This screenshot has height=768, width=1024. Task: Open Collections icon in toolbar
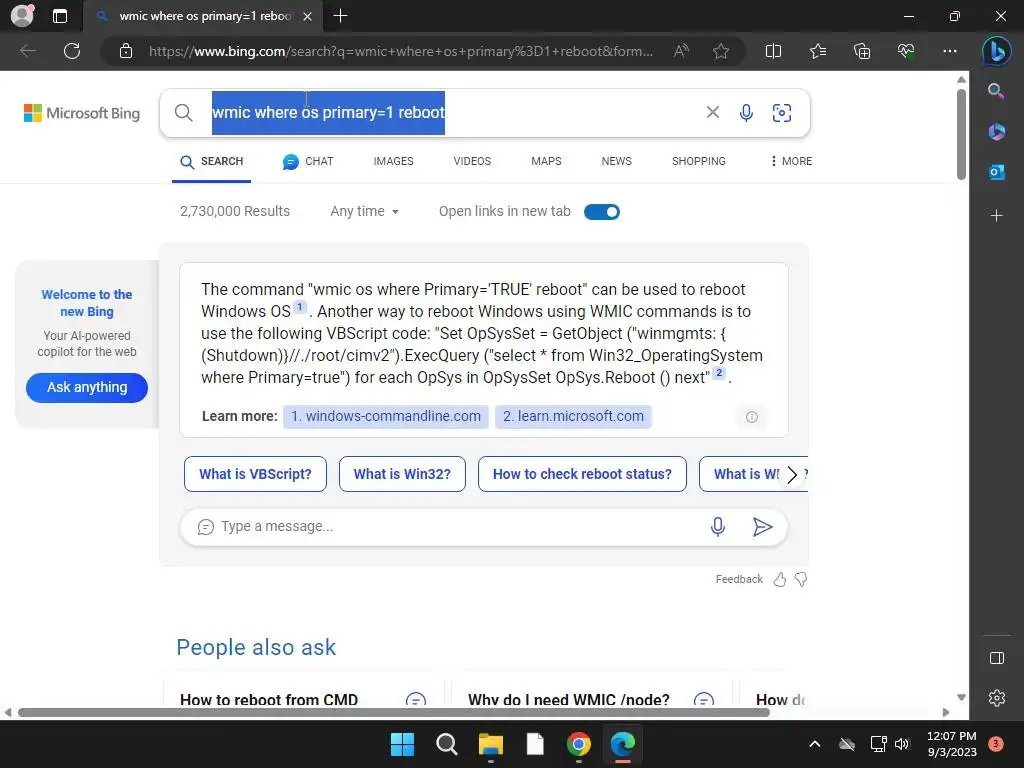(862, 51)
